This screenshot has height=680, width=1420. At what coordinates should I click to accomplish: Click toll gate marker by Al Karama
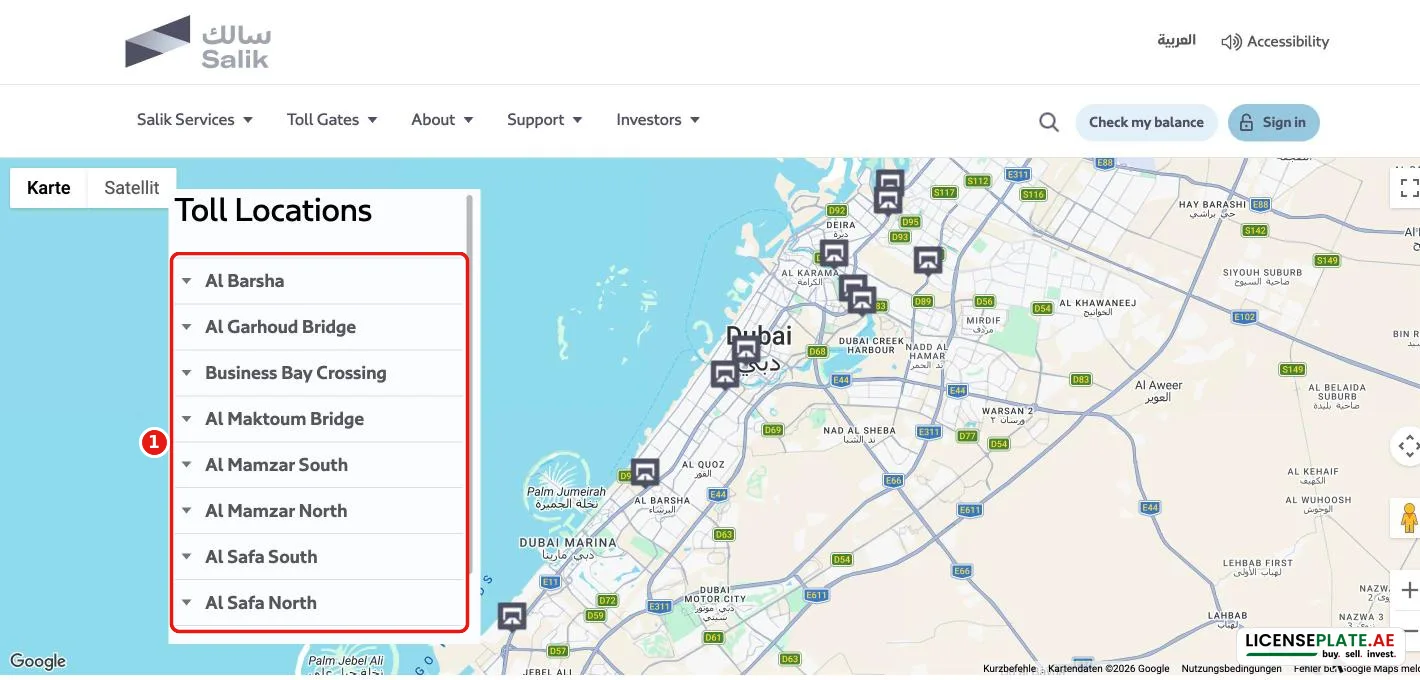coord(834,253)
